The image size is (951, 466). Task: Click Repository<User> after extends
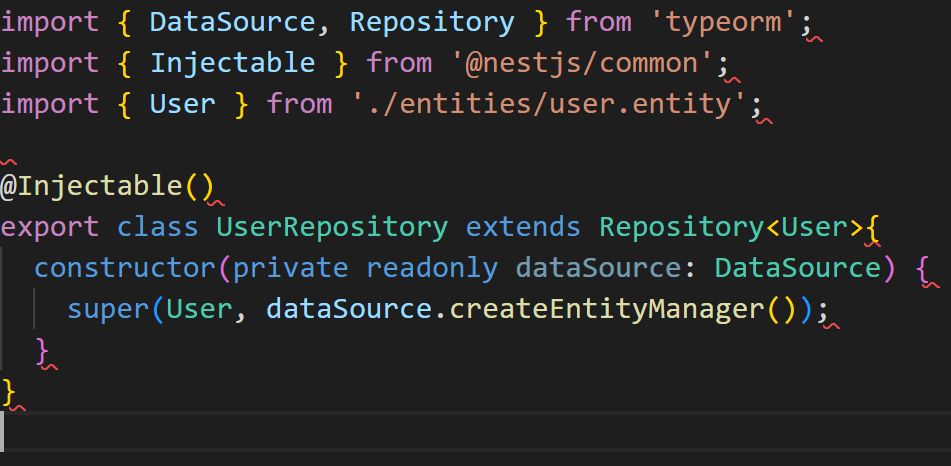[x=731, y=227]
